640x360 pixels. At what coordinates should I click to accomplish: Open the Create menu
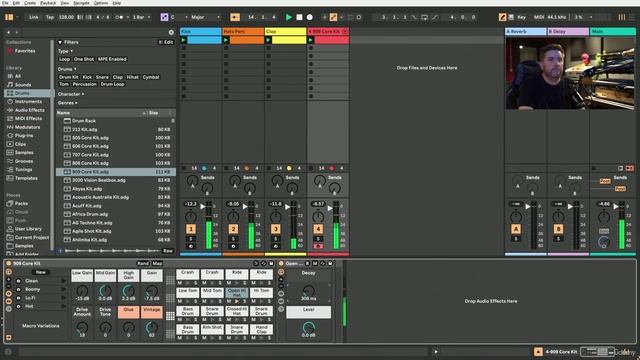[x=30, y=3]
